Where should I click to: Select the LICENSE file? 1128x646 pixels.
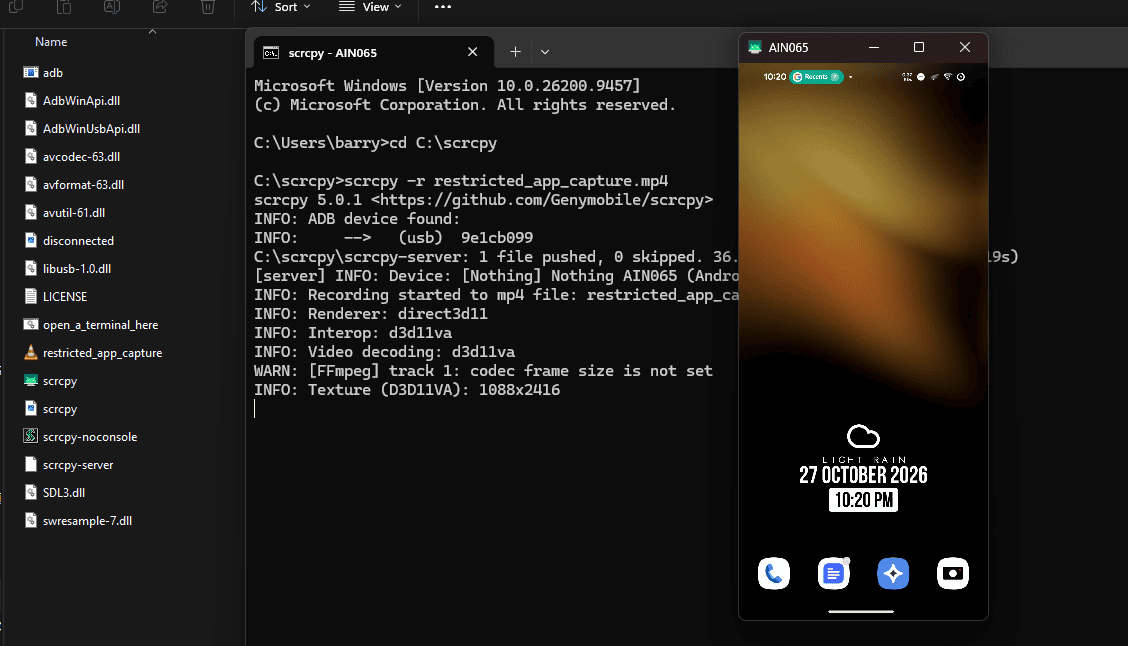[55, 296]
